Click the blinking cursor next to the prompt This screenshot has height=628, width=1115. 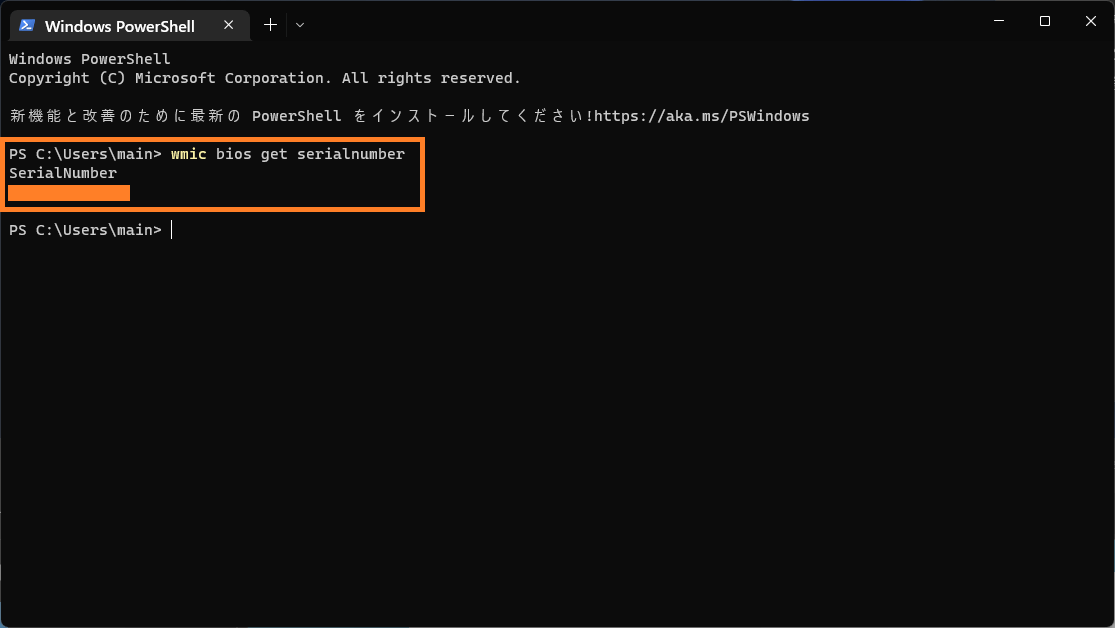(171, 229)
